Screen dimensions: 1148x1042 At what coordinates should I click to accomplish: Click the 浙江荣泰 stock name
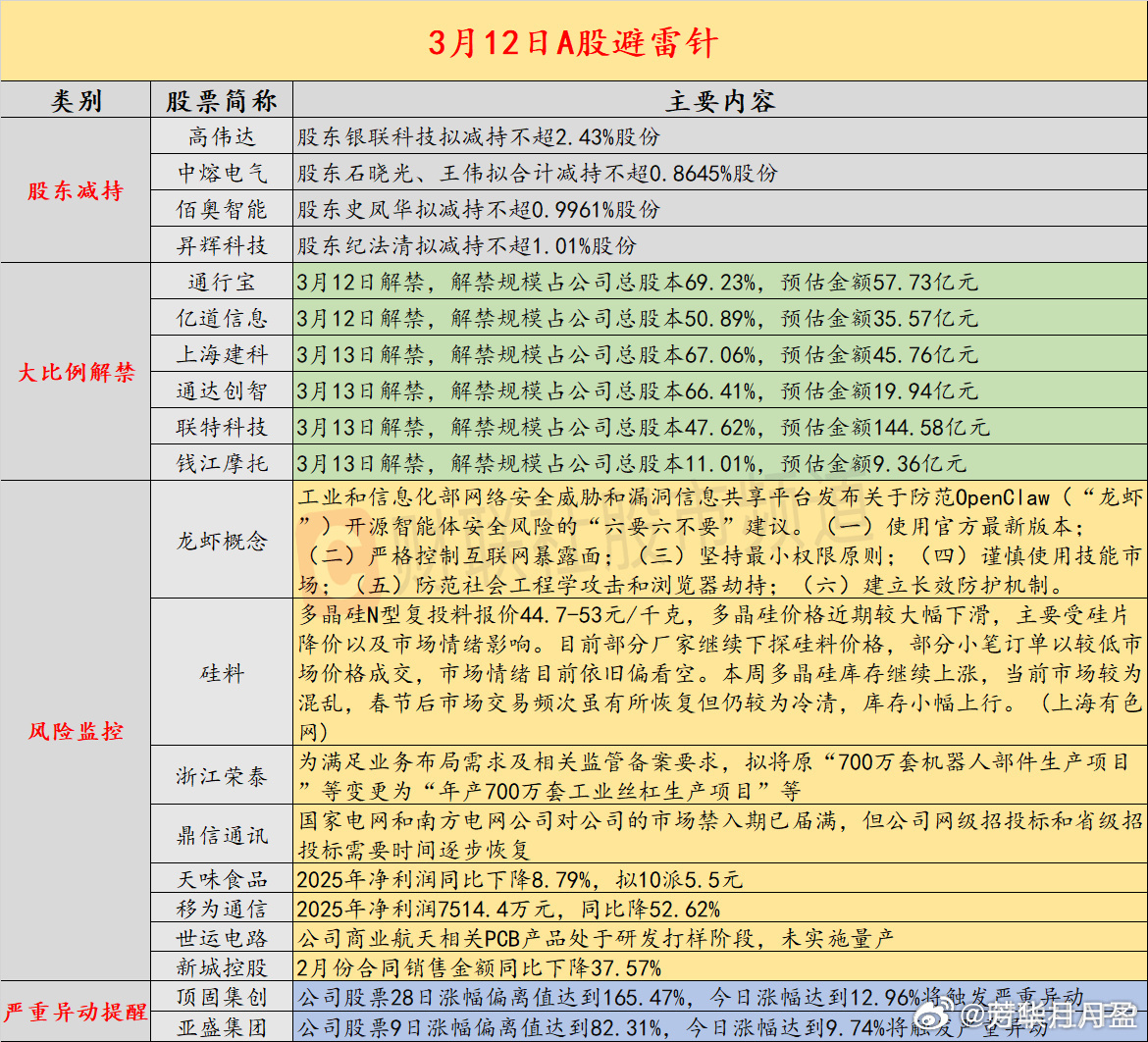click(x=221, y=774)
